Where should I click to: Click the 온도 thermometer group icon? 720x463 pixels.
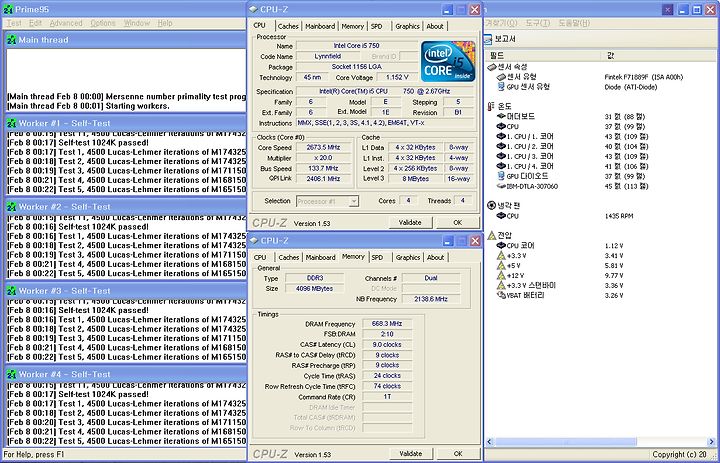point(492,106)
